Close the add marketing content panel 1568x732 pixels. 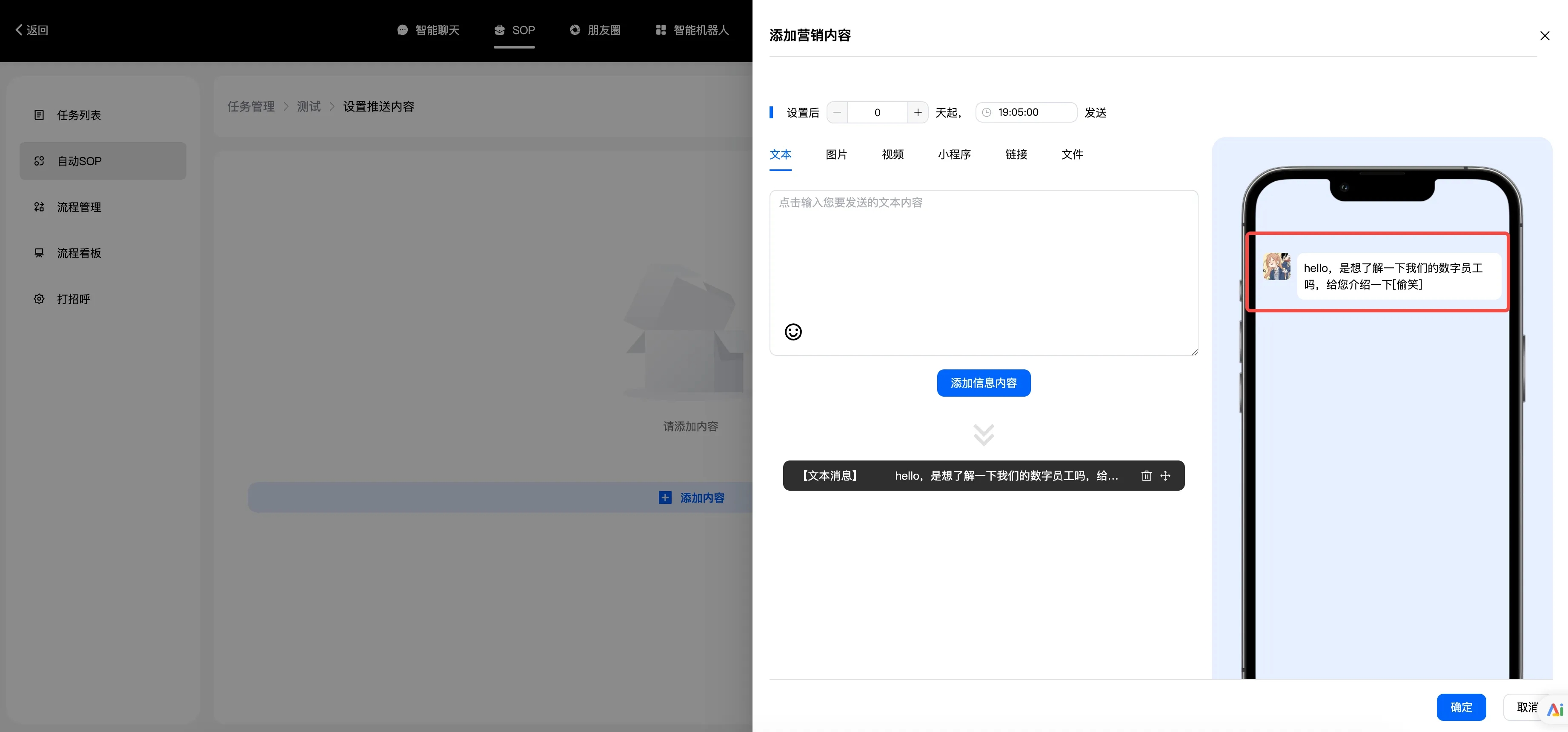point(1544,36)
